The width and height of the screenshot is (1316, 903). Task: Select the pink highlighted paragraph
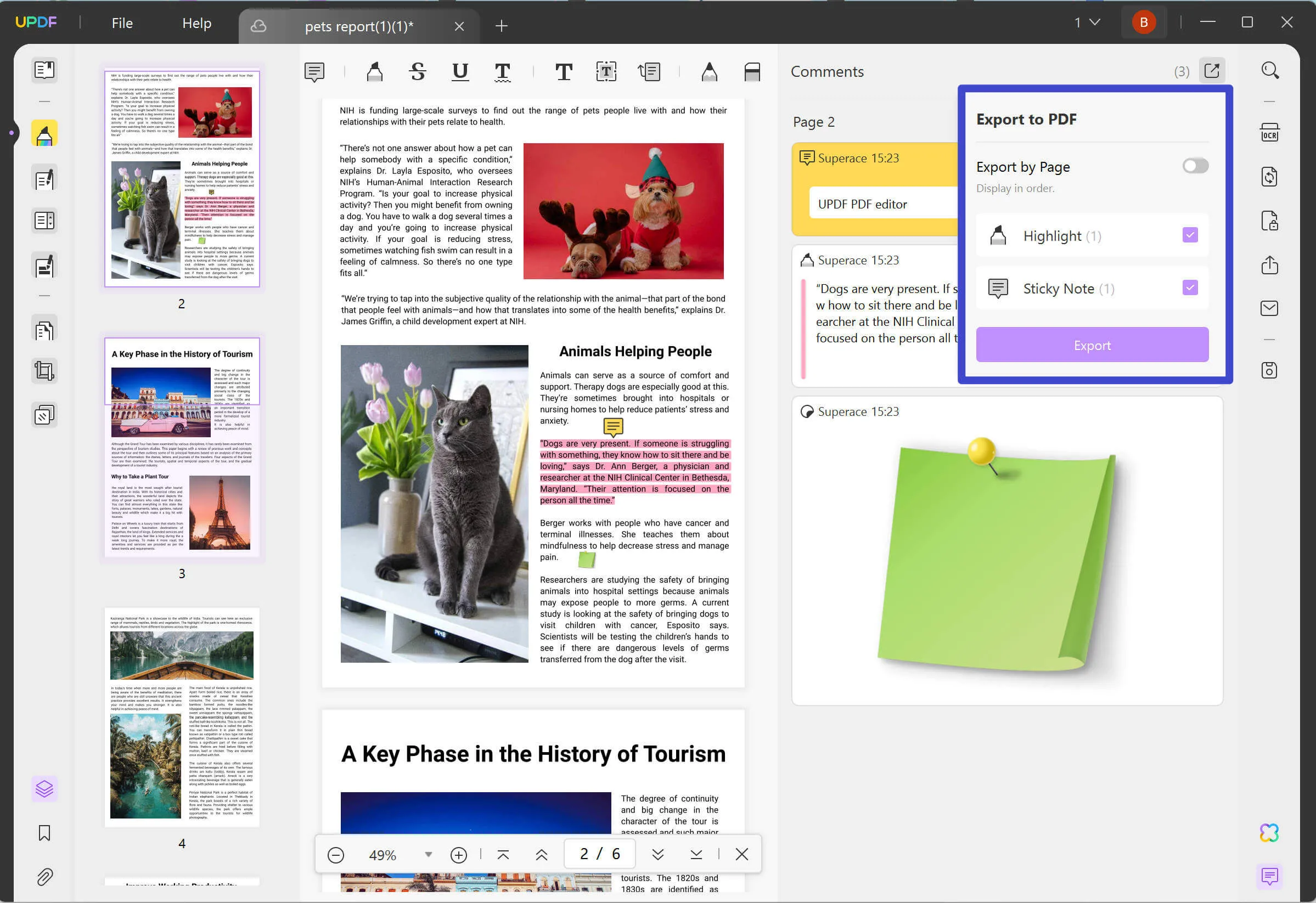[634, 472]
